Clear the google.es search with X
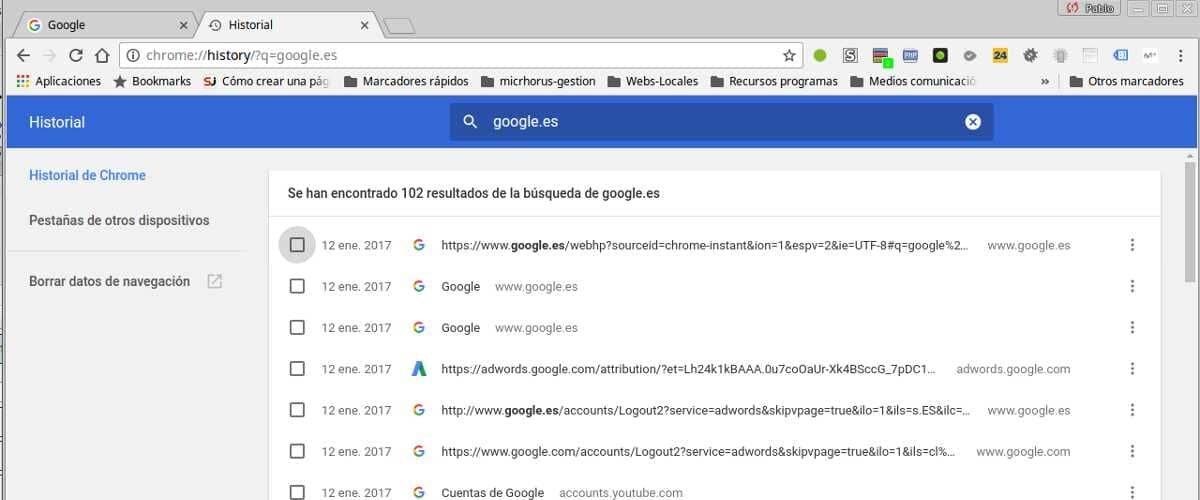The height and width of the screenshot is (500, 1200). tap(973, 122)
